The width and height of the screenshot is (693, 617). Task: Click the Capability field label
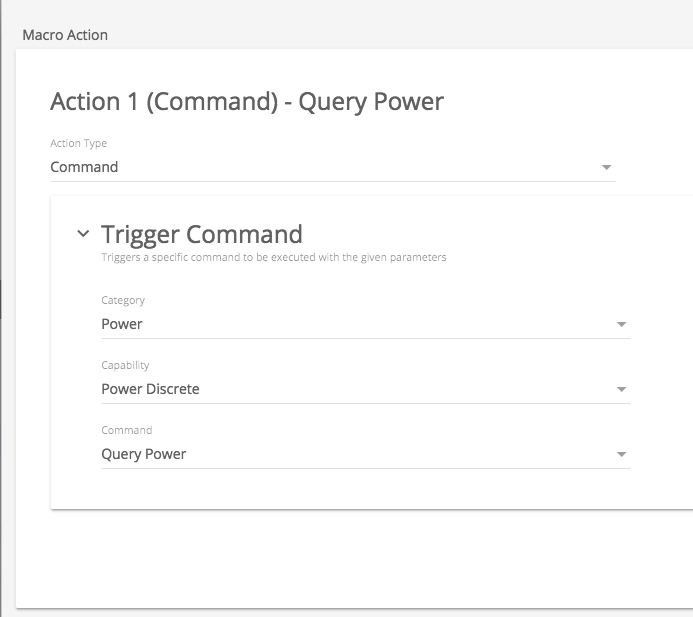[125, 365]
